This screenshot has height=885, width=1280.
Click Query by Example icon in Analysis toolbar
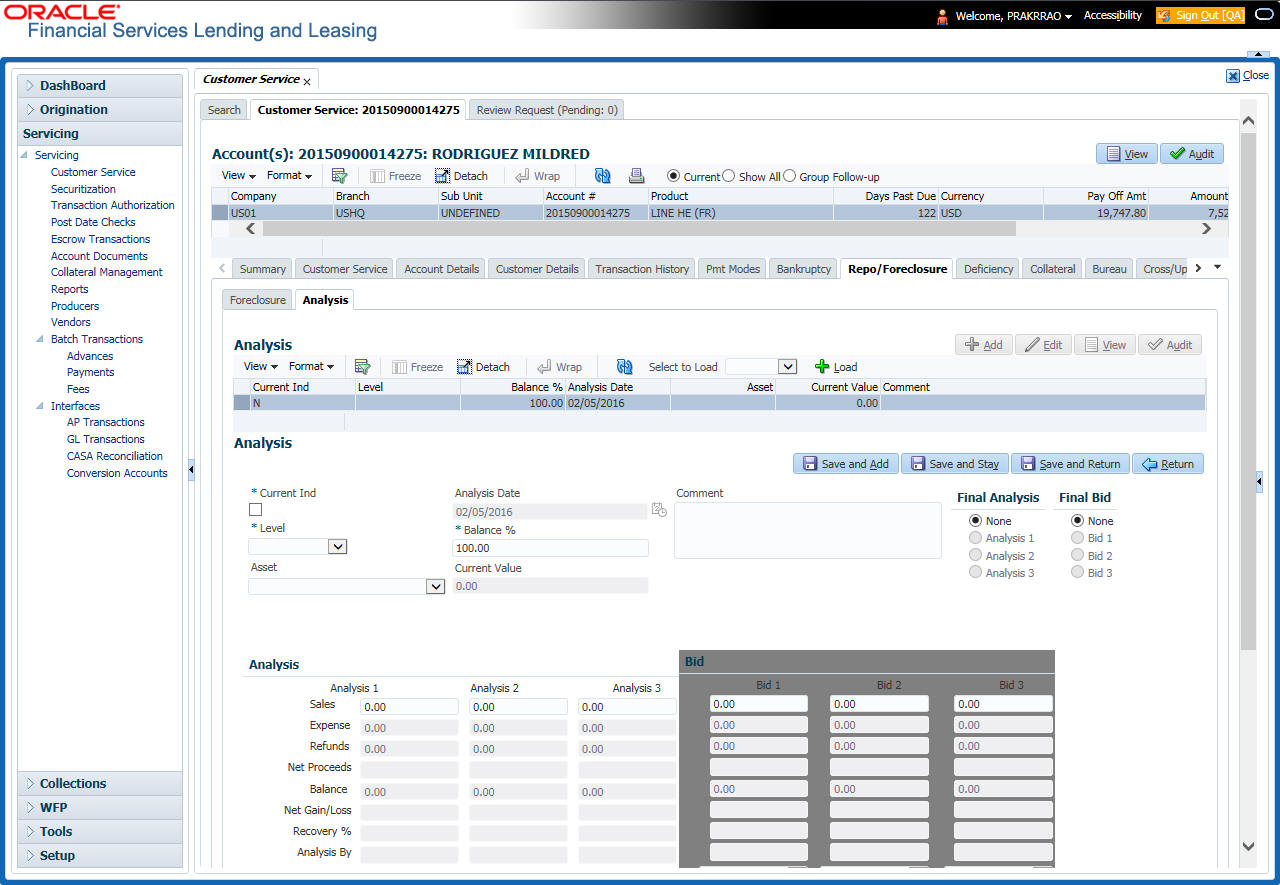[362, 367]
